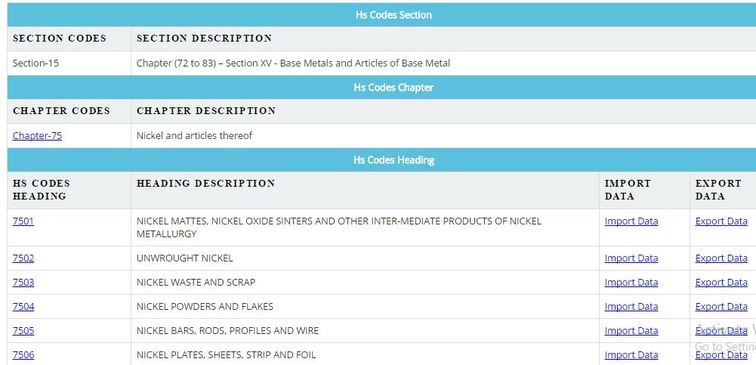The image size is (756, 365).
Task: View Export Data for unwrought nickel
Action: tap(721, 258)
